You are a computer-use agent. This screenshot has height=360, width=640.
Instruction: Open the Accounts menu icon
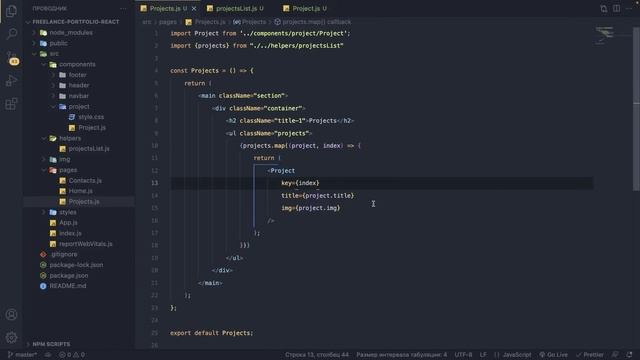click(x=11, y=315)
